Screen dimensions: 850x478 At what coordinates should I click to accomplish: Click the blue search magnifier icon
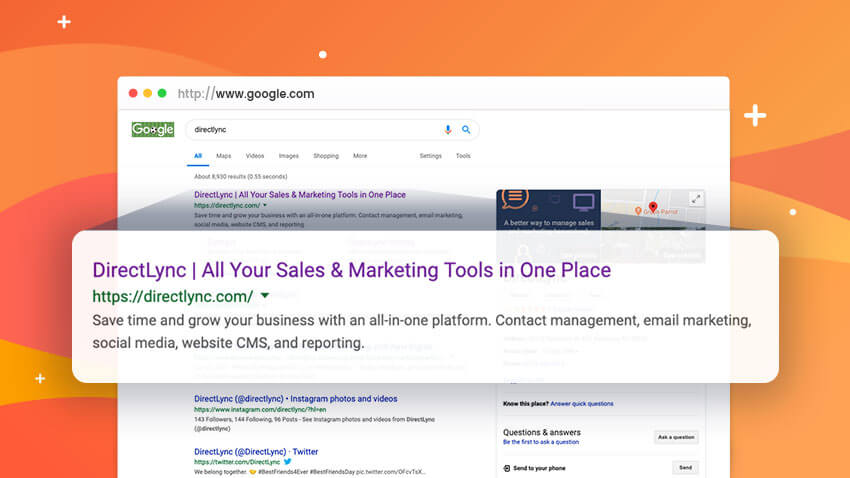coord(466,130)
